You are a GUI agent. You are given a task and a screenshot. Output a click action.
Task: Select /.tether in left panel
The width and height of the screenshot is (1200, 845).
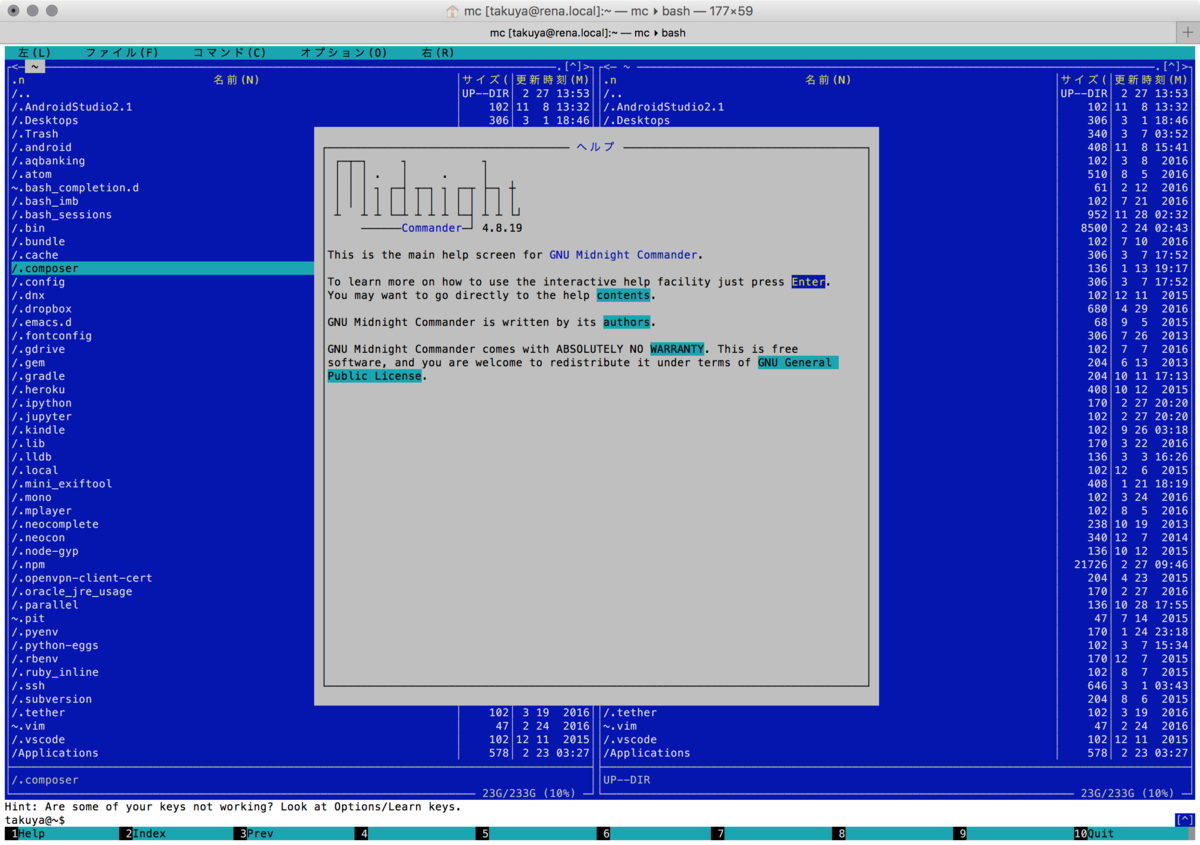pos(38,713)
